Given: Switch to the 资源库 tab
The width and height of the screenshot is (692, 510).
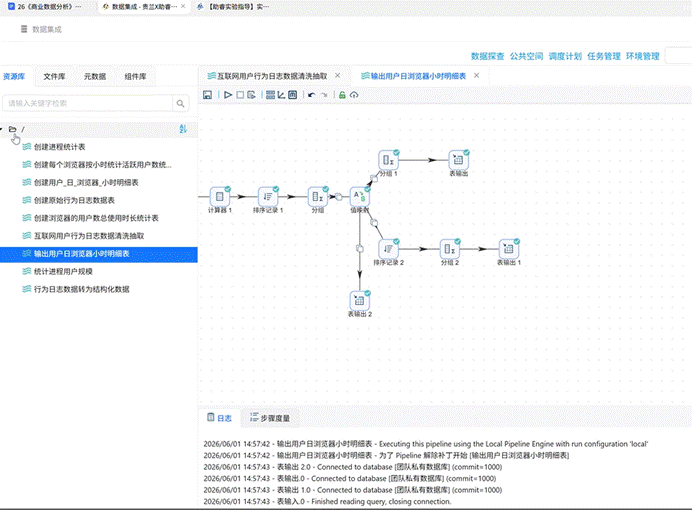Looking at the screenshot, I should click(14, 76).
